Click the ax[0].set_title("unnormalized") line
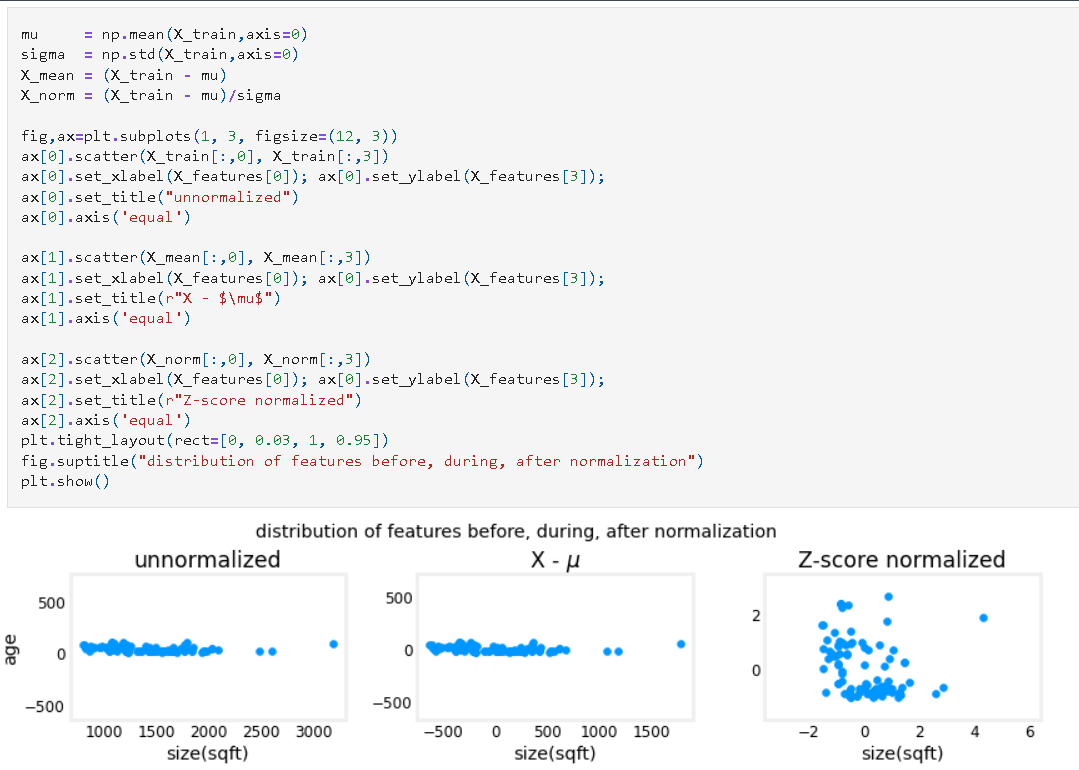Viewport: 1079px width, 770px height. point(160,197)
